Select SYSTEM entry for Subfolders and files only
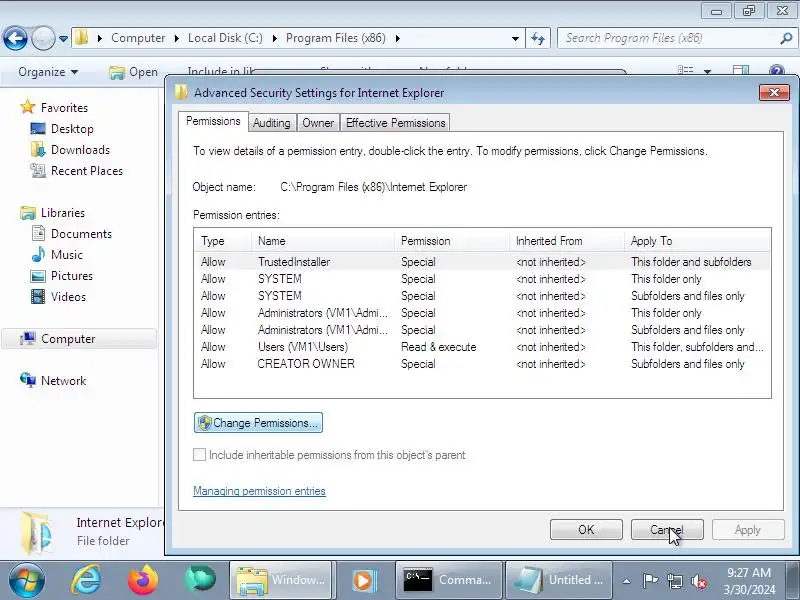The width and height of the screenshot is (800, 600). click(482, 296)
